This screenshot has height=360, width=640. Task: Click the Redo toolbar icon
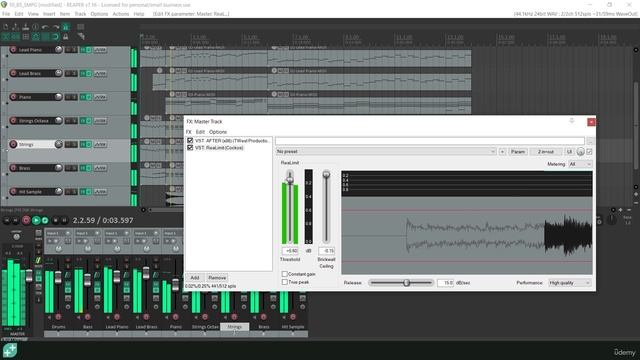pos(56,27)
